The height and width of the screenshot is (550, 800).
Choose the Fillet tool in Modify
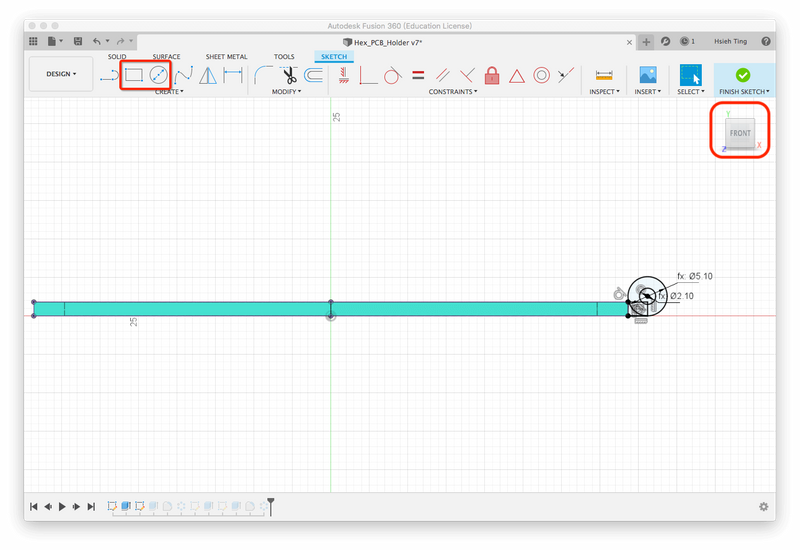264,75
